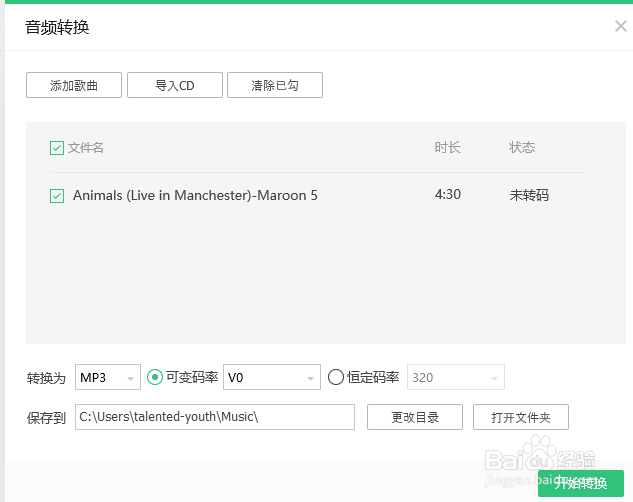The width and height of the screenshot is (633, 502).
Task: Select the Animals (Live in Manchester)-Maroon 5 row
Action: (x=318, y=196)
